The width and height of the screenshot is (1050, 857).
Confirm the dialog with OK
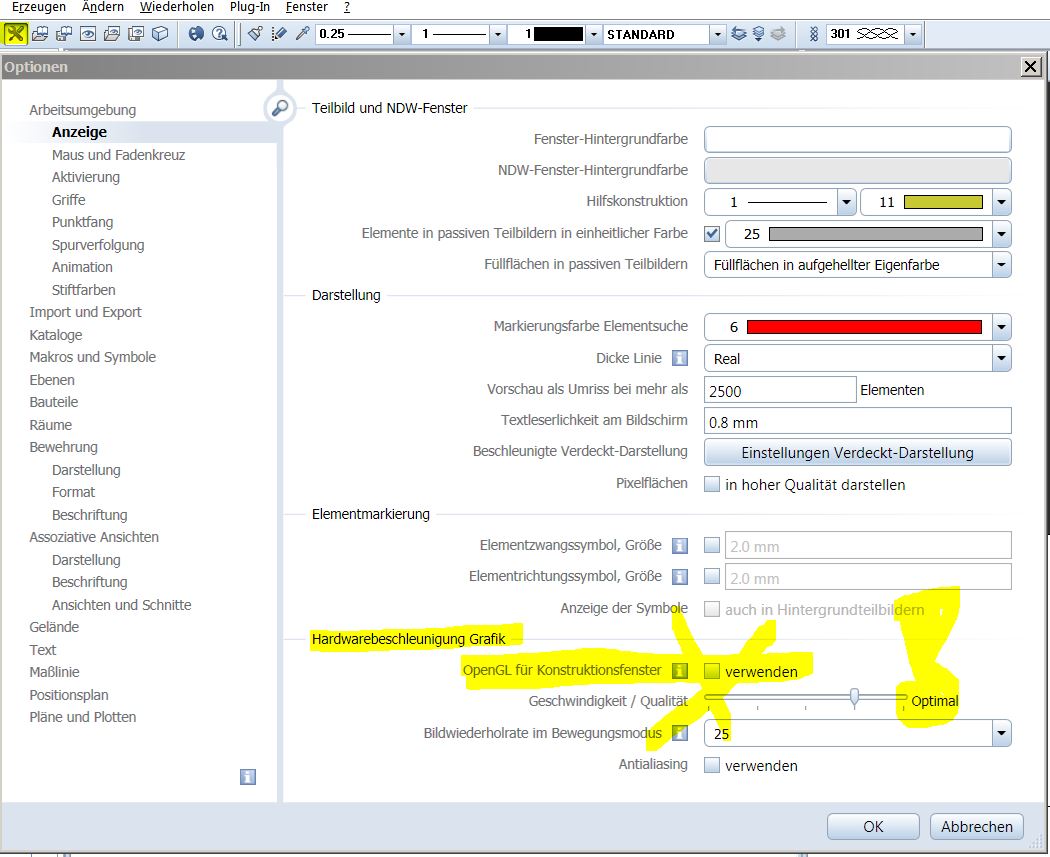873,826
